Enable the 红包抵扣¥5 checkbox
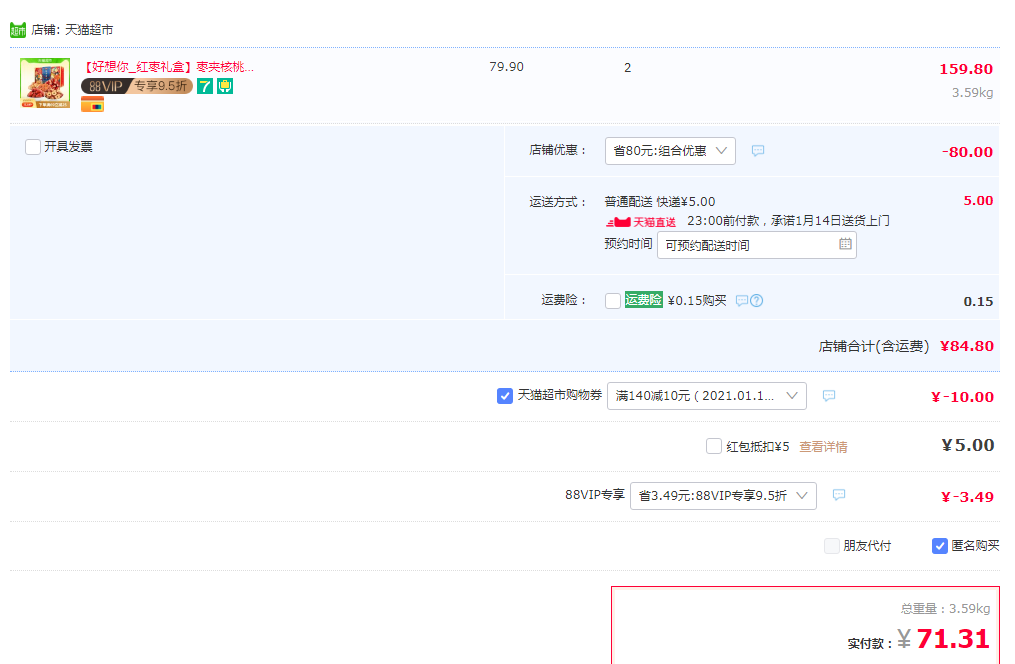1015x664 pixels. [714, 446]
